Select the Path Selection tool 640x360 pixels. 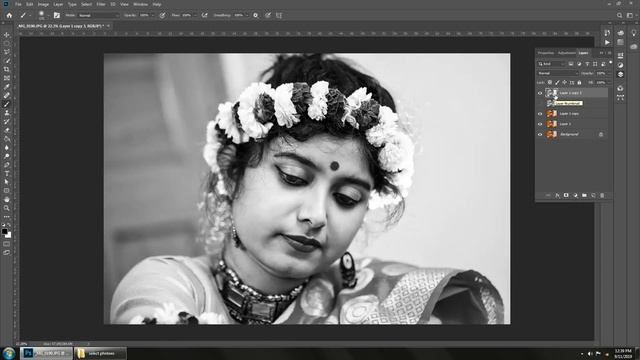(7, 182)
